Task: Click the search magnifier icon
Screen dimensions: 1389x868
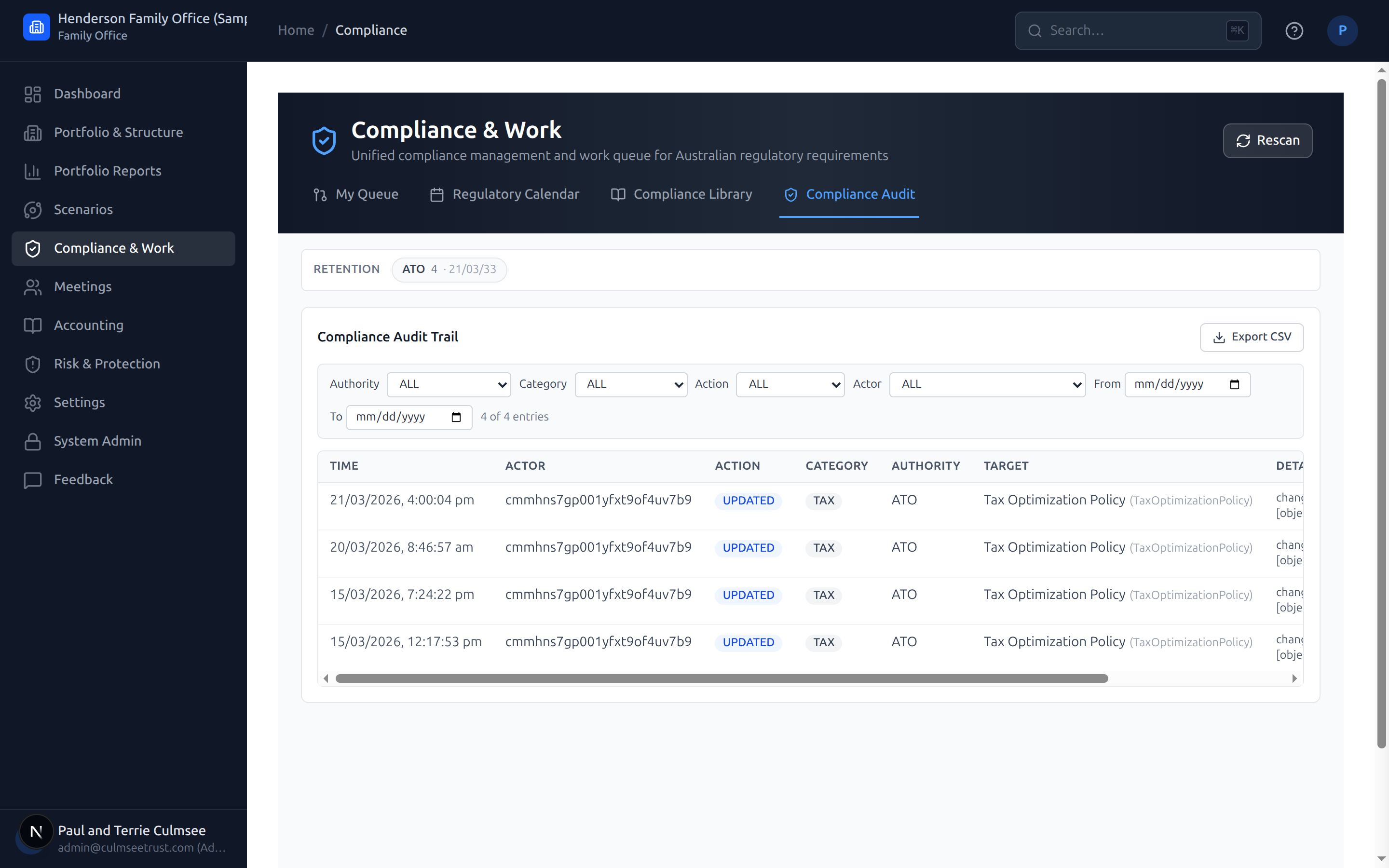Action: (1035, 30)
